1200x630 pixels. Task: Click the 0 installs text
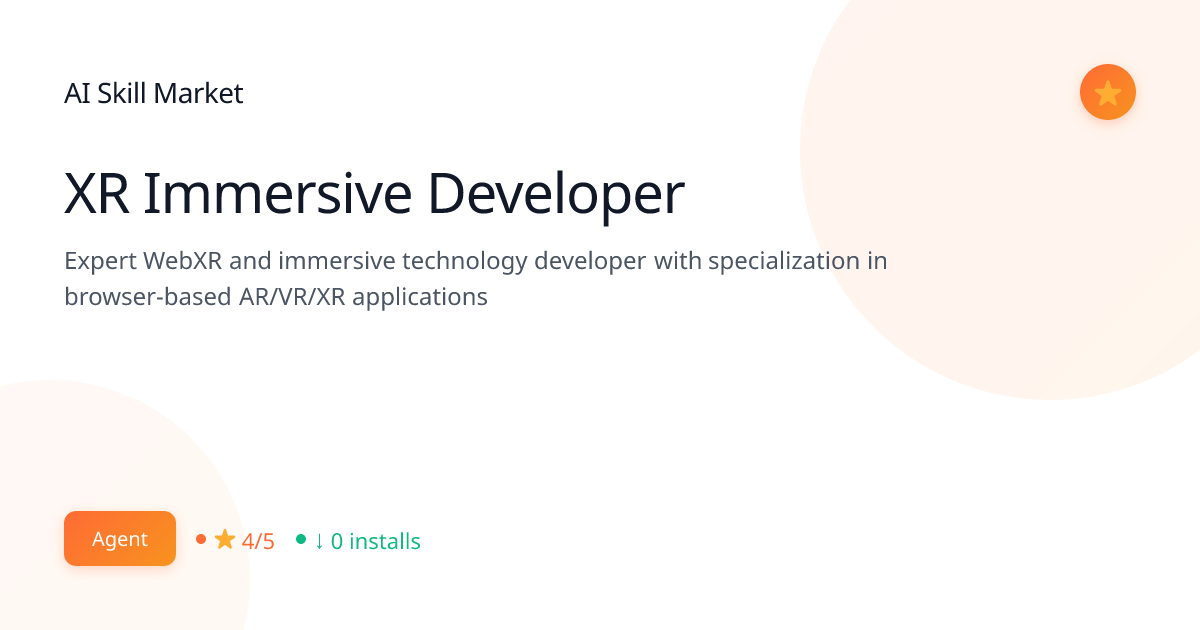click(376, 541)
